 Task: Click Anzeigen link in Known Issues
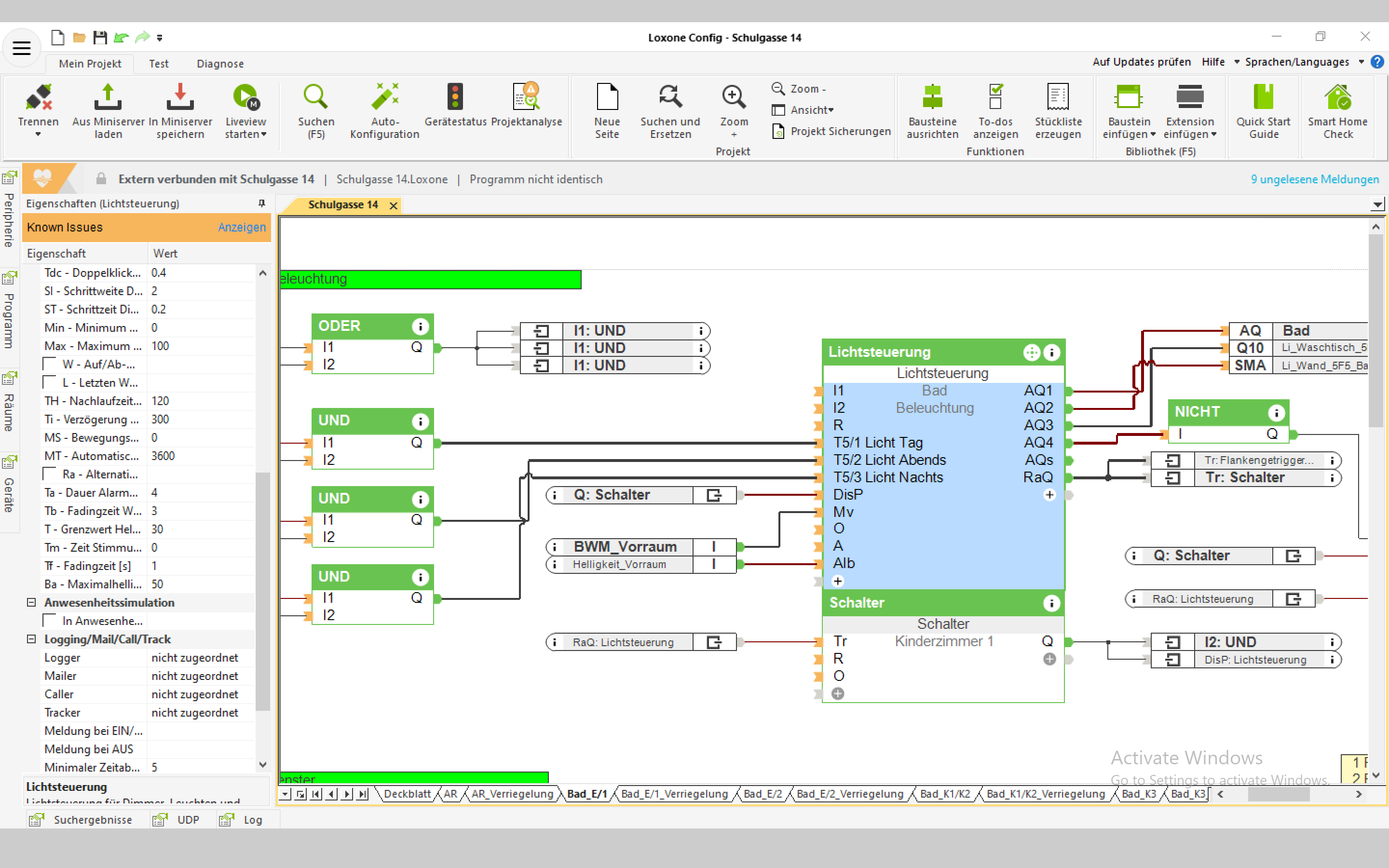242,227
